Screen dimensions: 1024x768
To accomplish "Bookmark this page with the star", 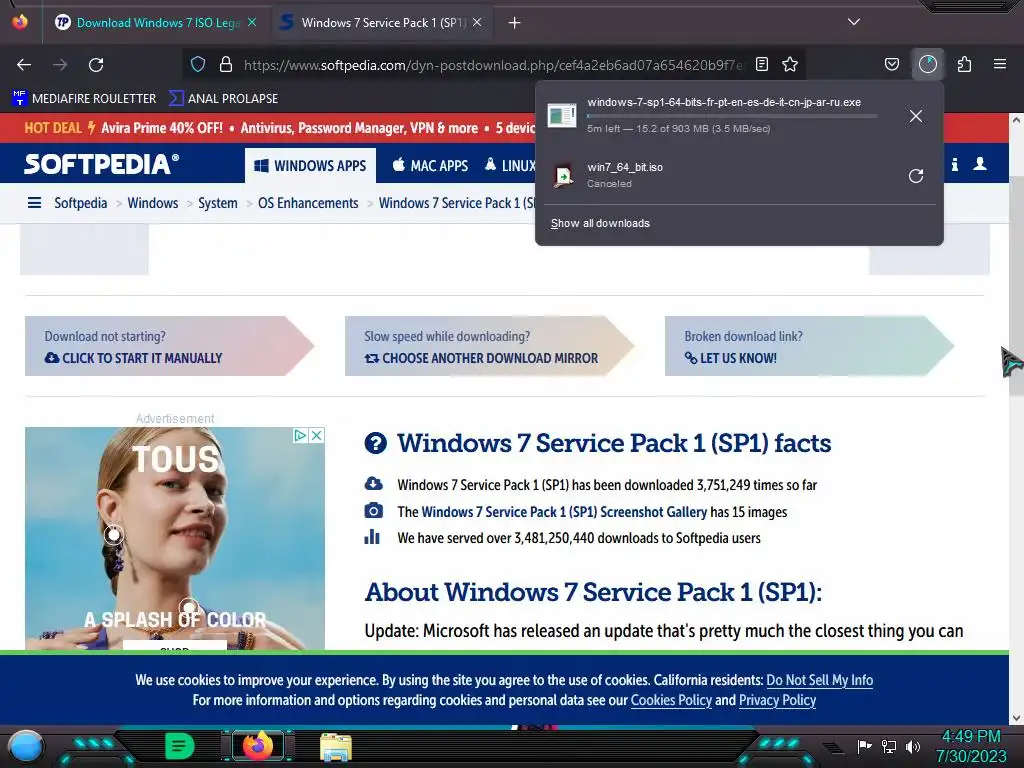I will tap(790, 64).
